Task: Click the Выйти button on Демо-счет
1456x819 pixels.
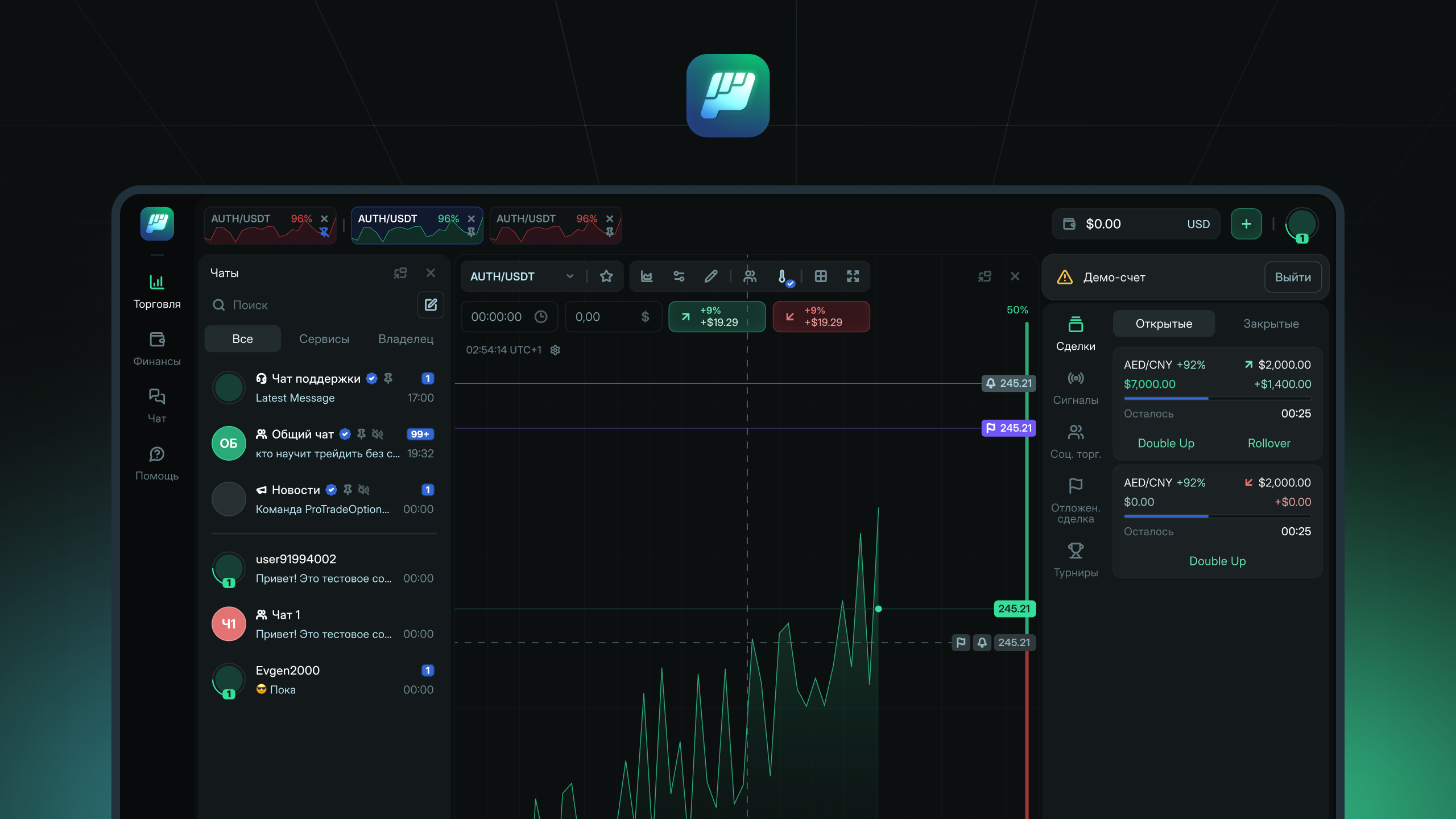Action: (1293, 277)
